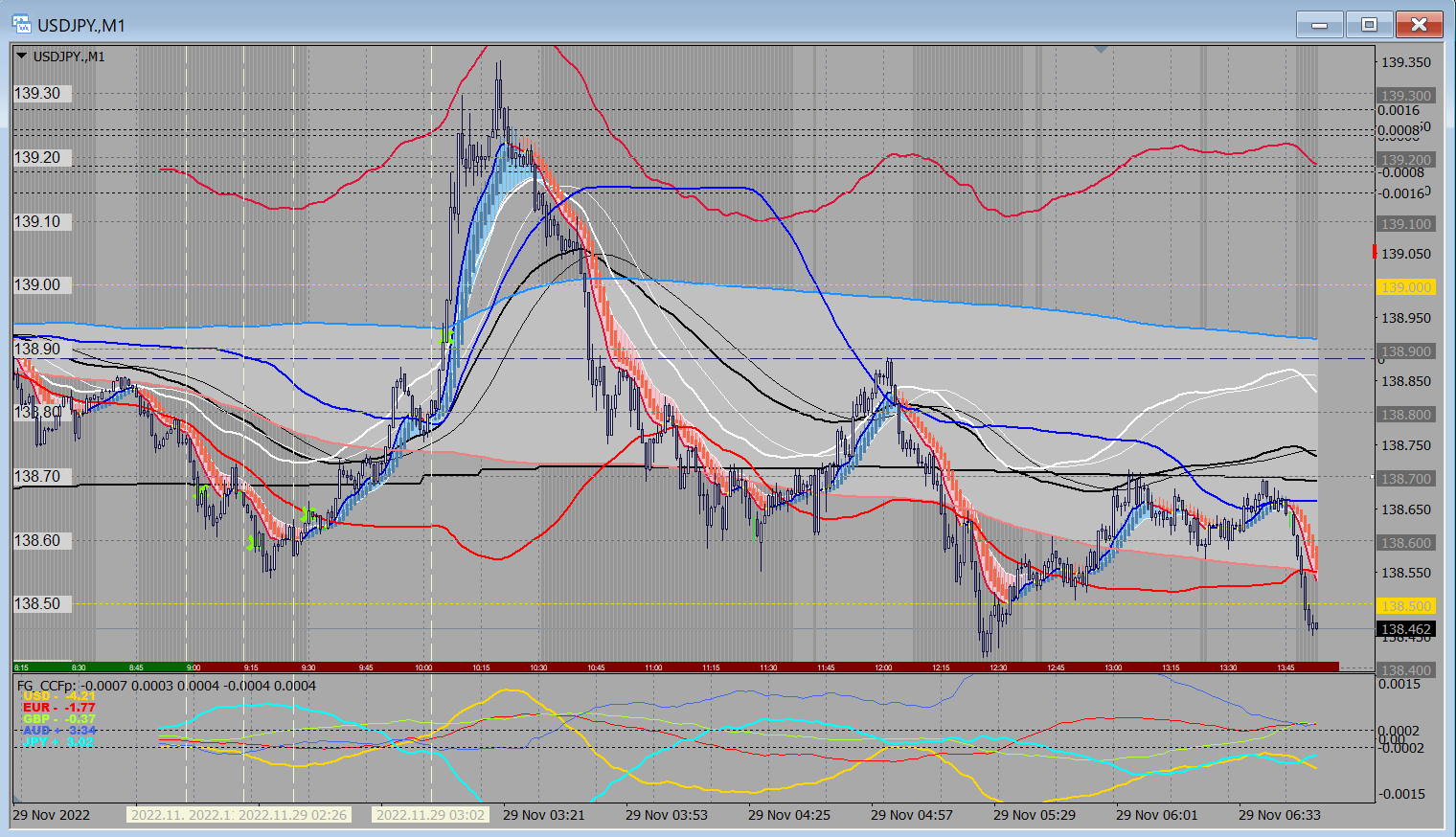This screenshot has width=1456, height=837.
Task: Click the JPY +3.02 currency strength label
Action: [59, 742]
